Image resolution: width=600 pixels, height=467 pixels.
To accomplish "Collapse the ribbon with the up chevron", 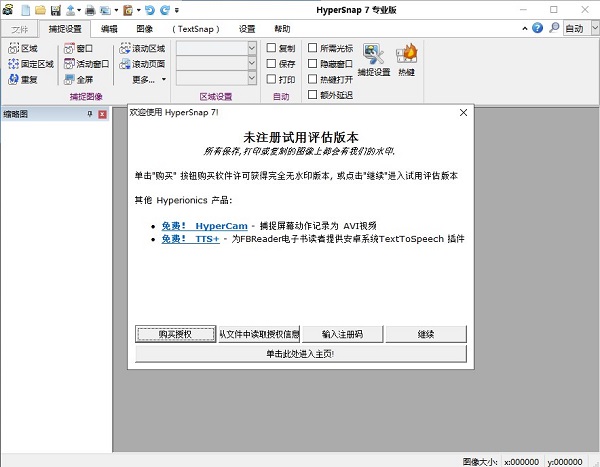I will [x=525, y=28].
